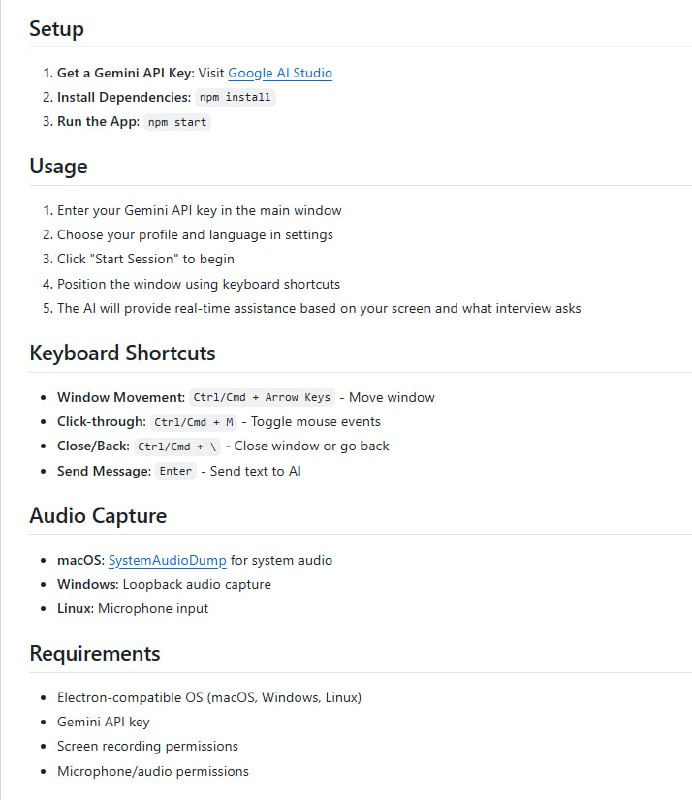Click the Ctrl/Cmd + M shortcut code

coord(194,422)
